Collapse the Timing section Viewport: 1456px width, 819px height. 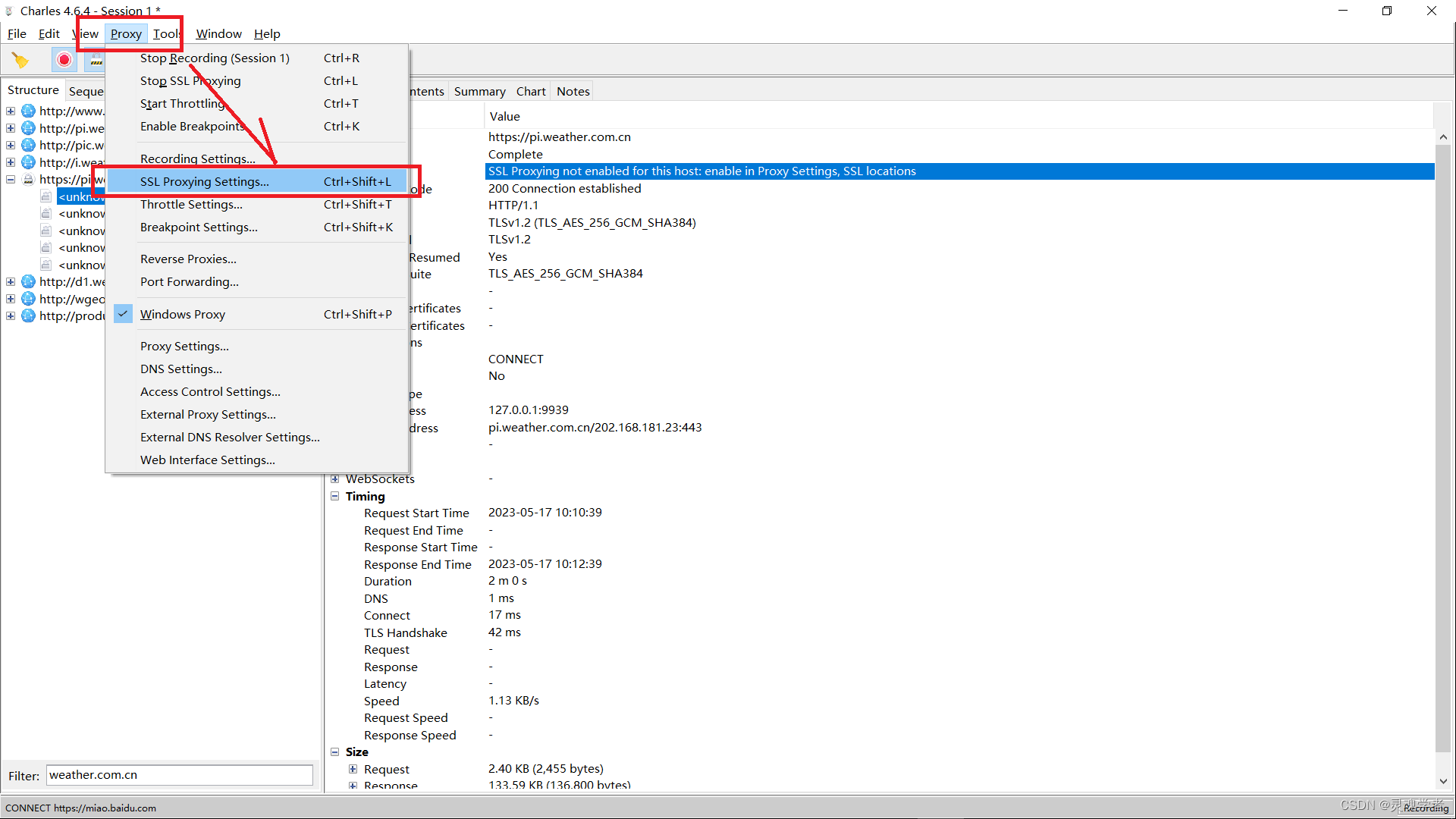[335, 497]
